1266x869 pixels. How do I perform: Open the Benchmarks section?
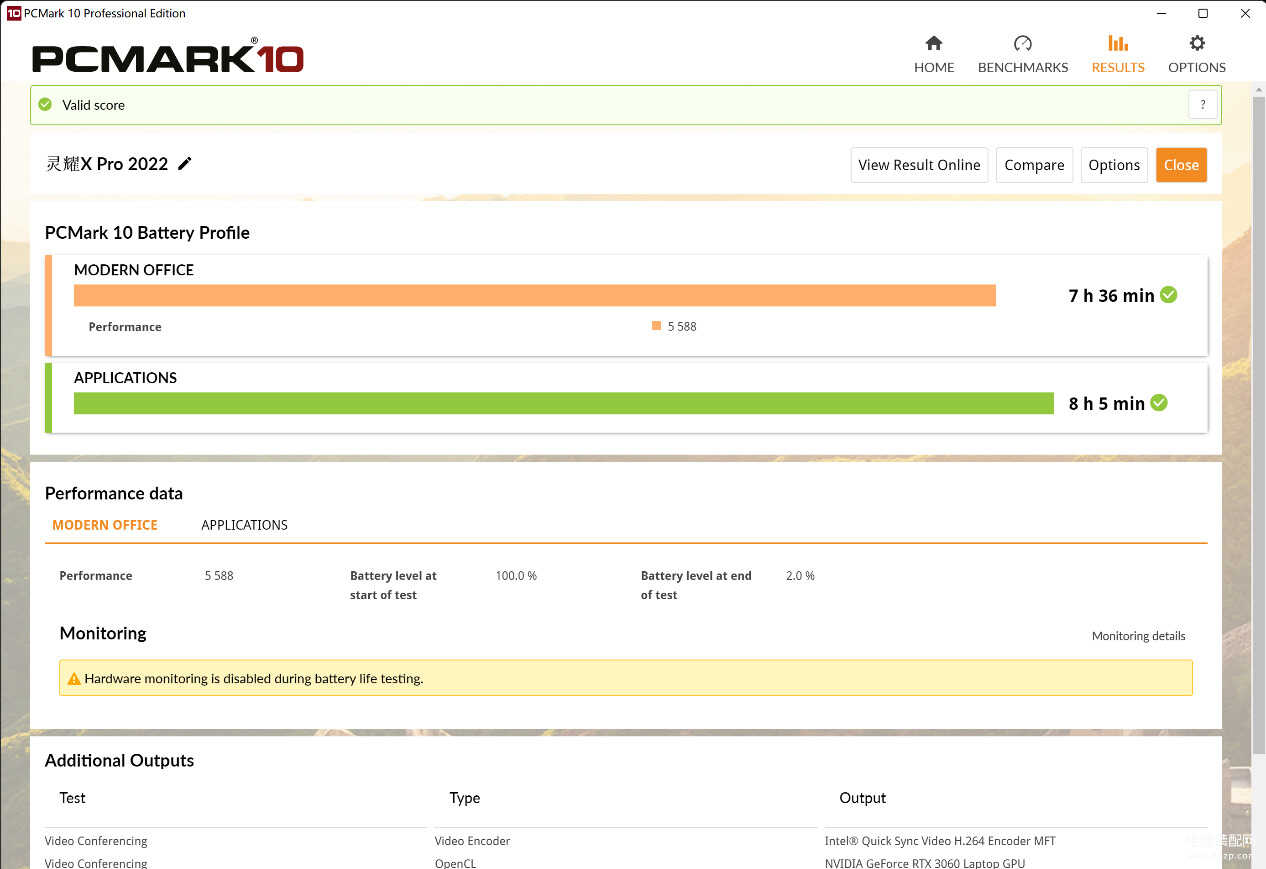click(1023, 55)
